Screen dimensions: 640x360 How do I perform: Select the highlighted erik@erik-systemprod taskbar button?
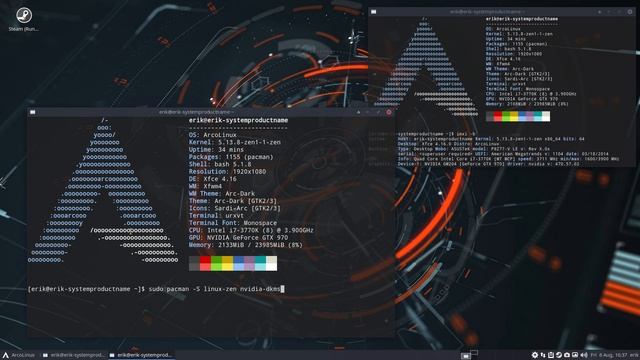point(141,355)
